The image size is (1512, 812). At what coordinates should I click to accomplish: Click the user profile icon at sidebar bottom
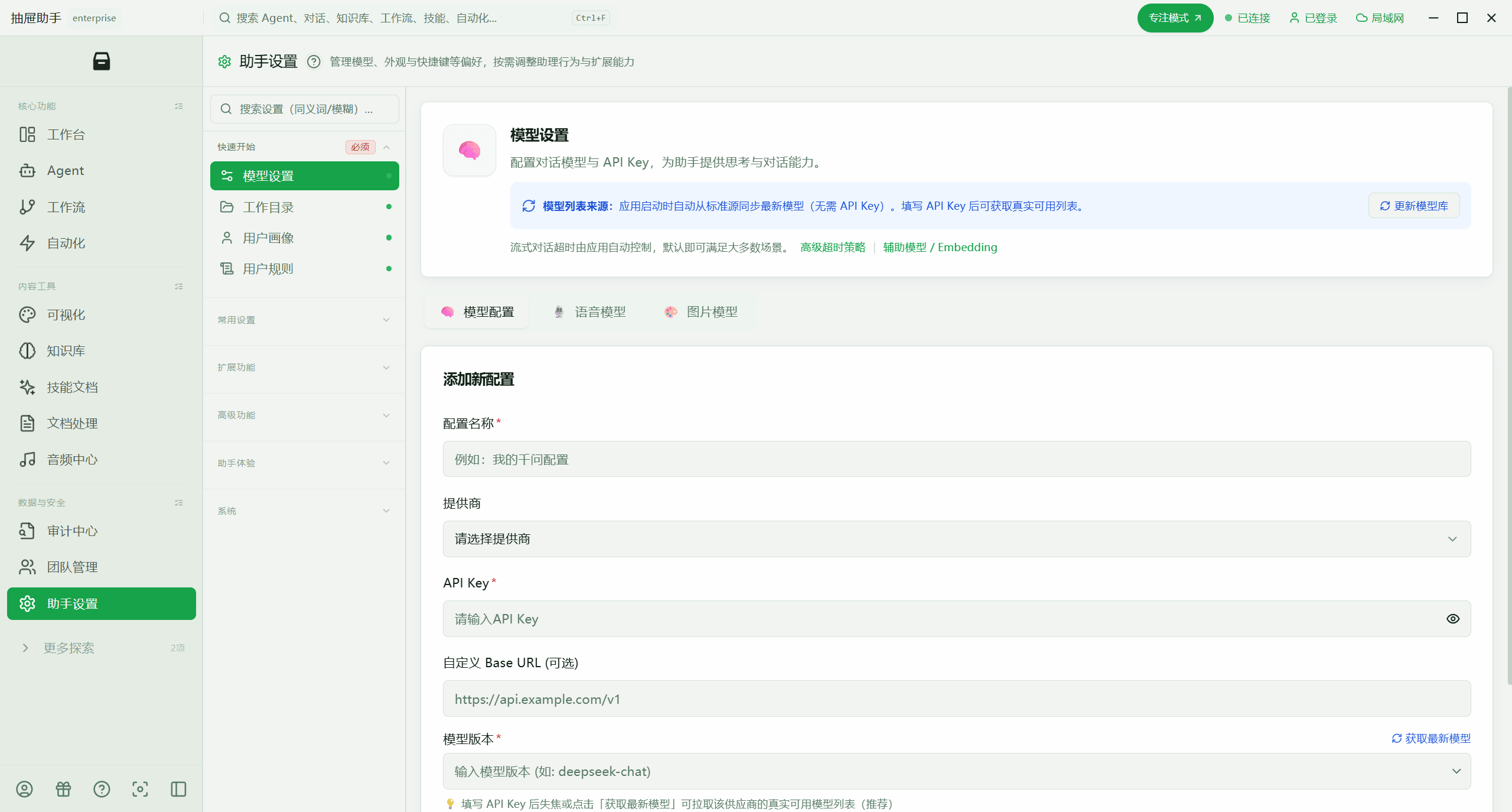tap(24, 789)
